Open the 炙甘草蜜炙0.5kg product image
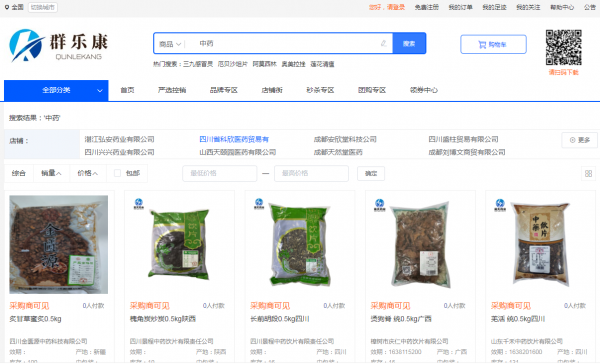Viewport: 600px width, 364px height. pos(59,245)
